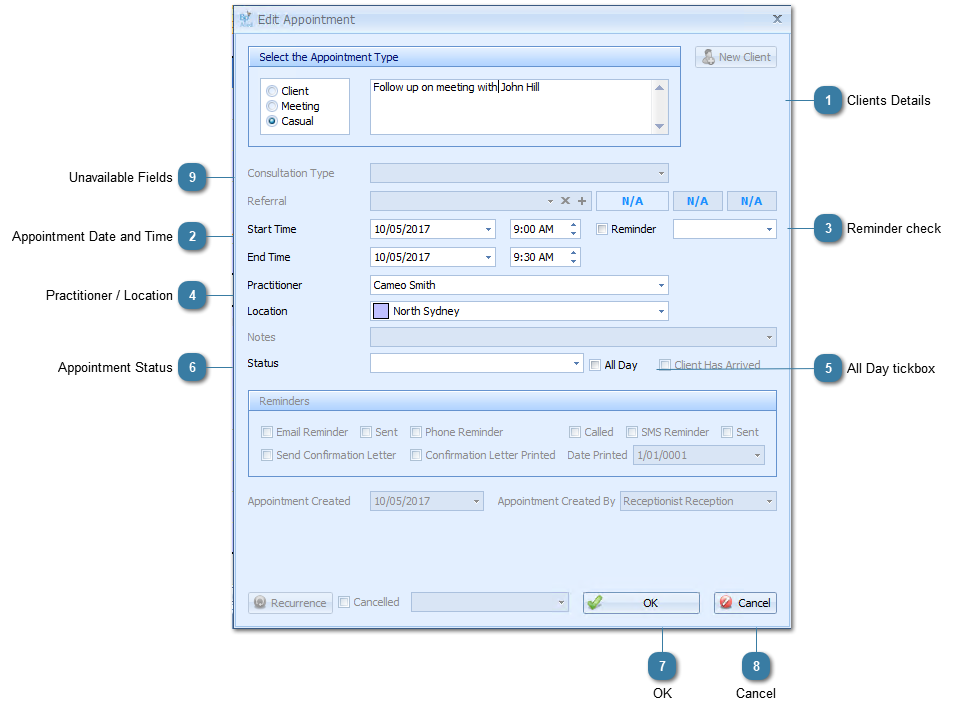Increase the Start Time 9:00 AM
957x717 pixels.
coord(573,225)
